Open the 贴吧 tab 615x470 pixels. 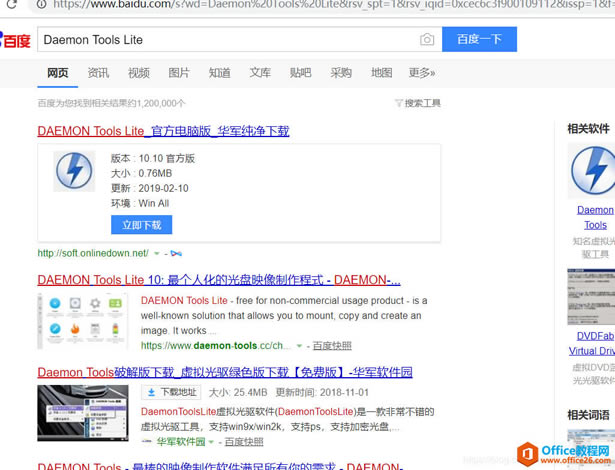[300, 73]
